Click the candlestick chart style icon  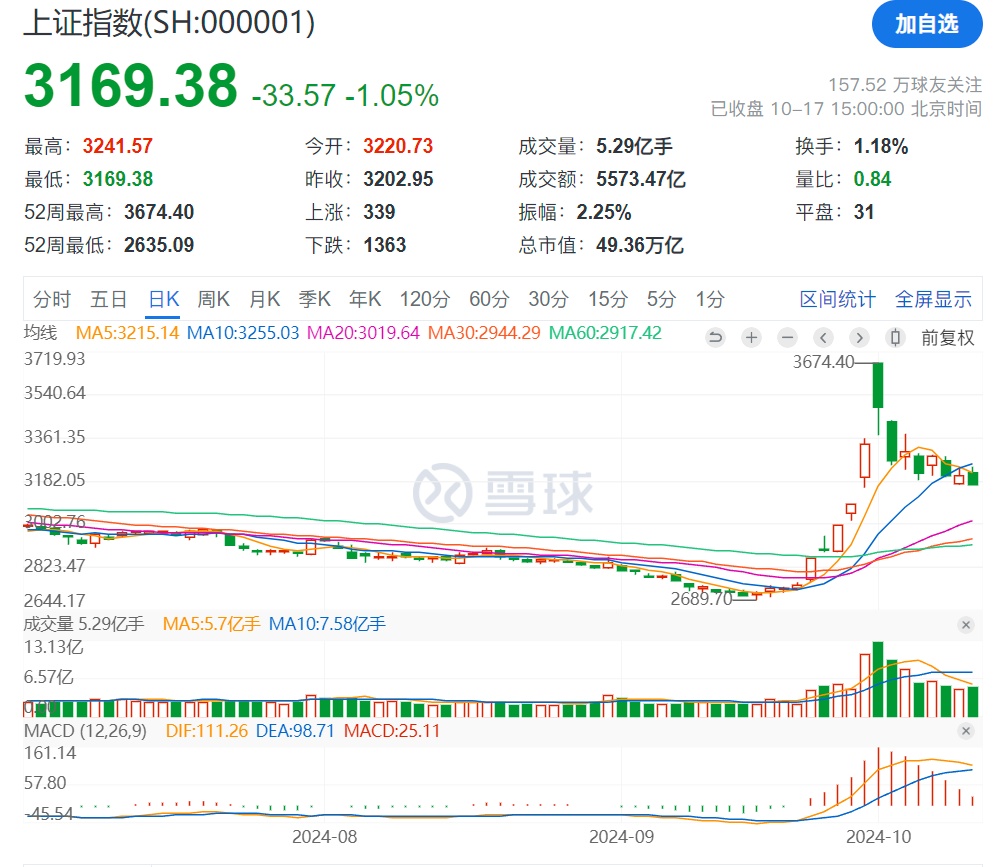pos(896,337)
